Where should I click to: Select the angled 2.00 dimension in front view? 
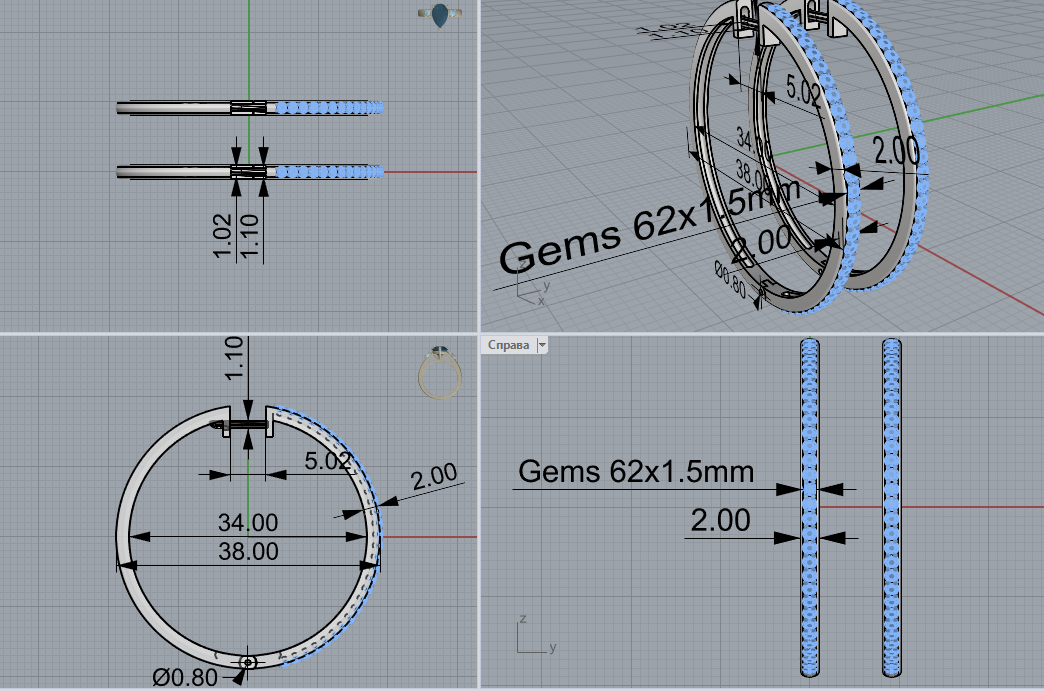(433, 476)
